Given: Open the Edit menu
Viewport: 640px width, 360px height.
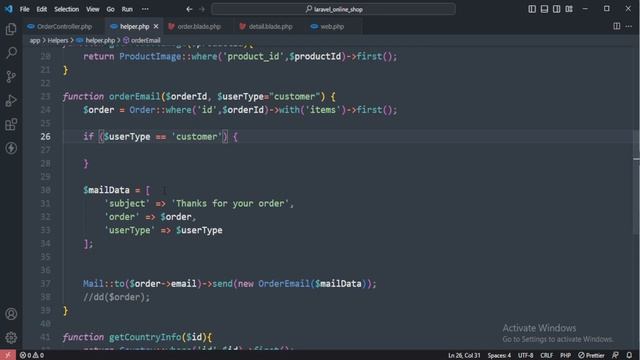Looking at the screenshot, I should (41, 9).
